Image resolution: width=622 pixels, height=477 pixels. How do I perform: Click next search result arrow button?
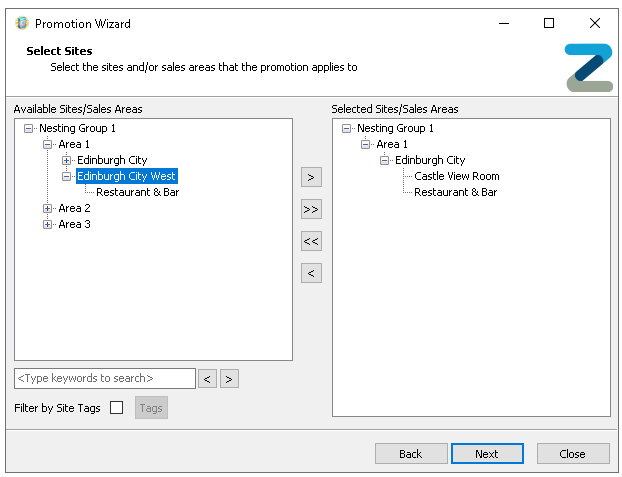coord(229,378)
